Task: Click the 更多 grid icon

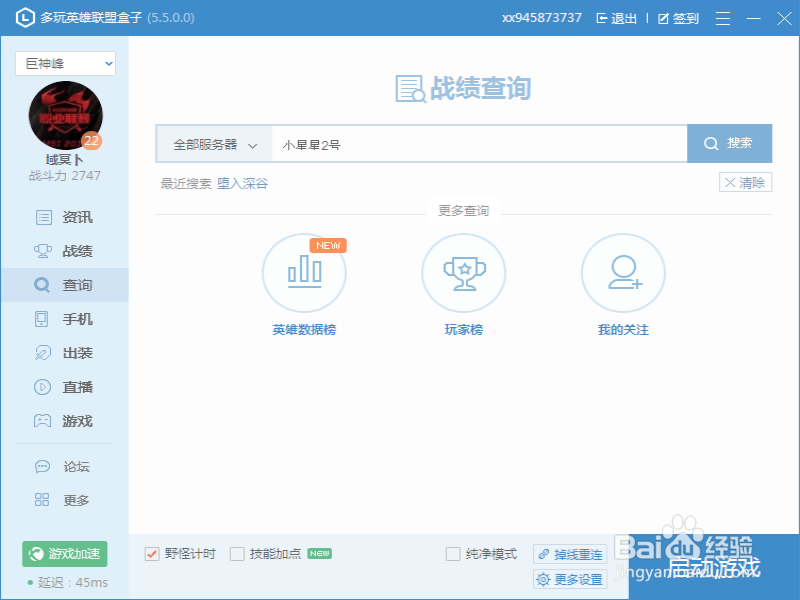Action: (42, 500)
